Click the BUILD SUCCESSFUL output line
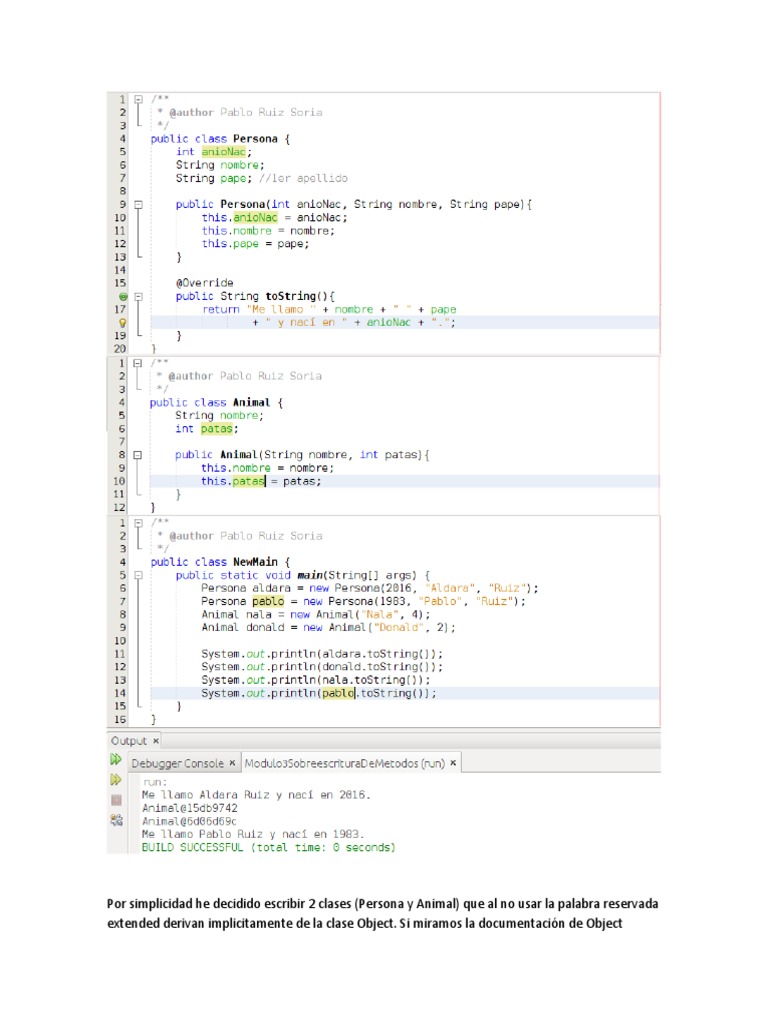Image resolution: width=768 pixels, height=1024 pixels. 268,847
